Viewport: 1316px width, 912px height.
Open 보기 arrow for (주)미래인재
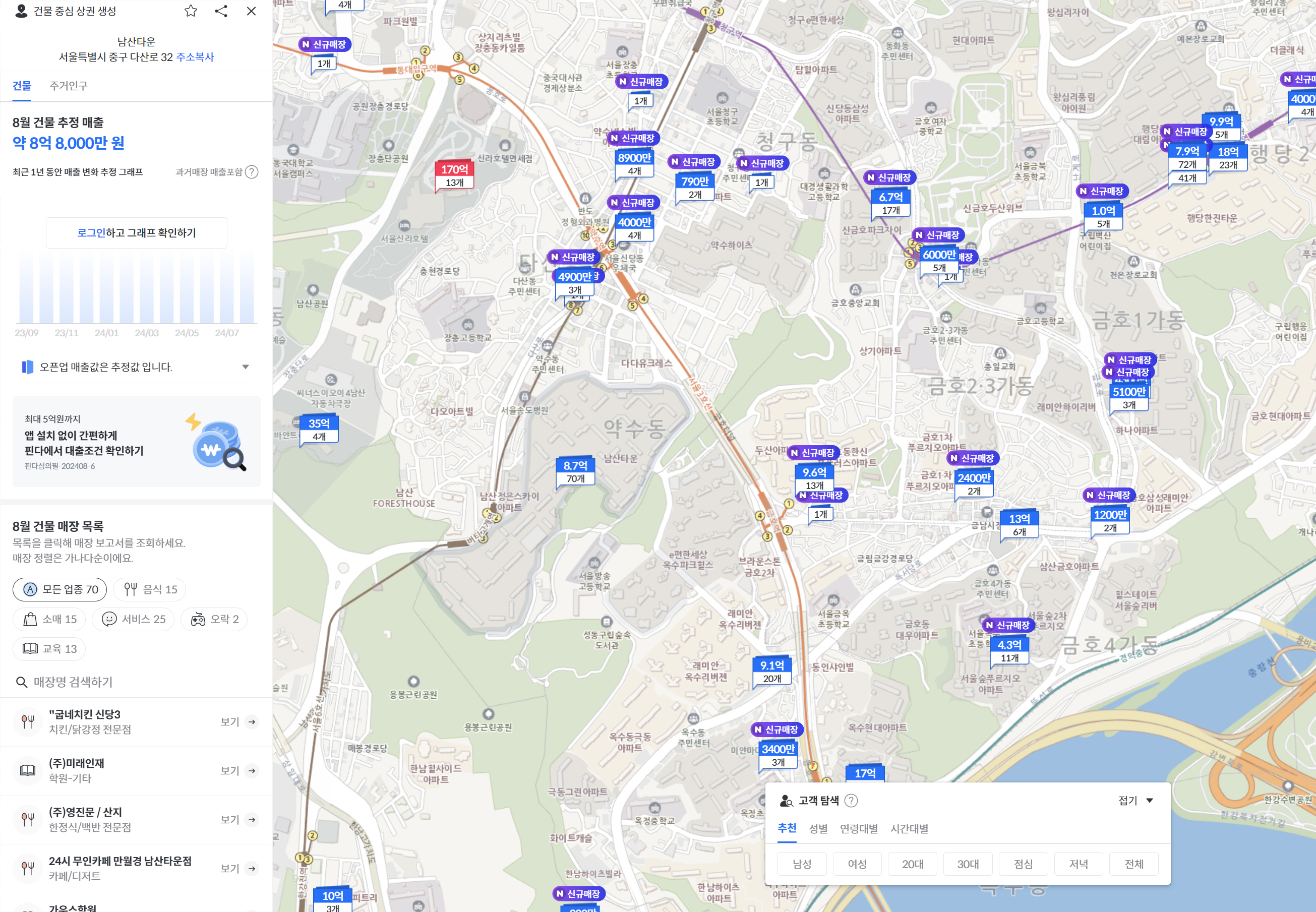pos(252,771)
